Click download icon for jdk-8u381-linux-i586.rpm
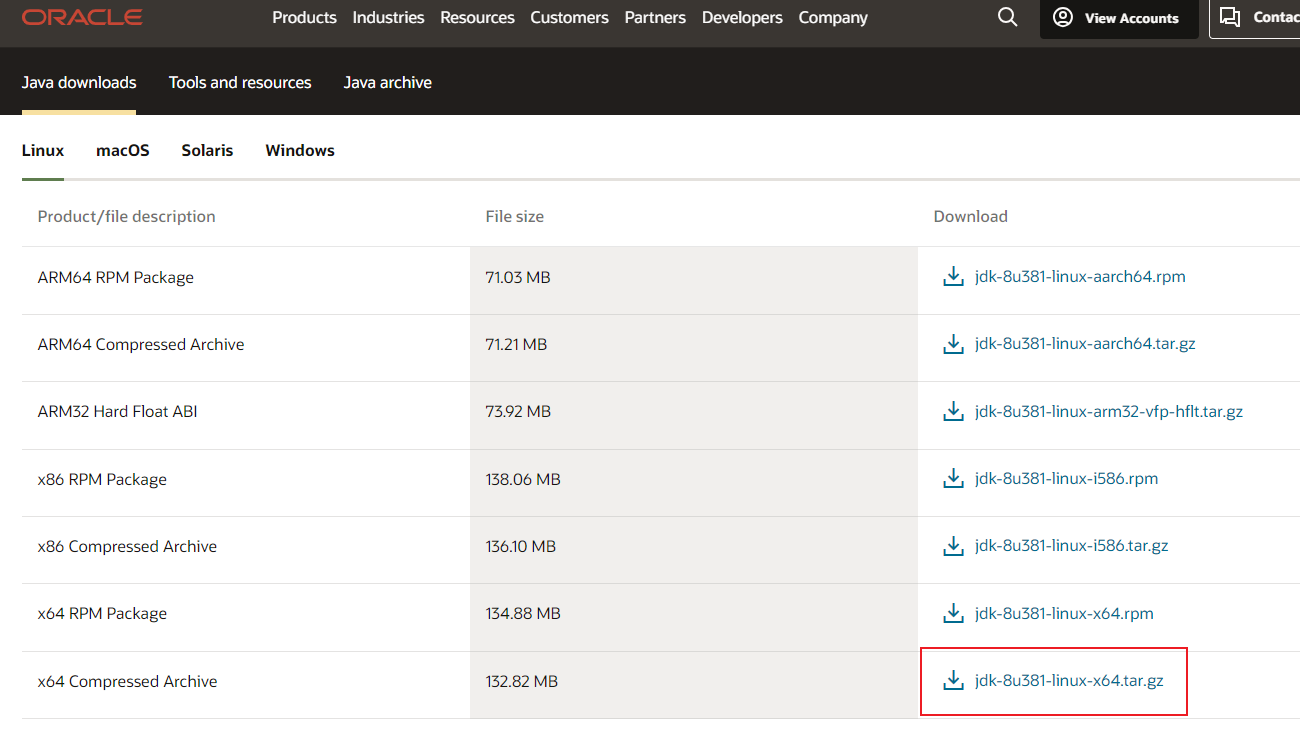1300x755 pixels. [x=954, y=478]
